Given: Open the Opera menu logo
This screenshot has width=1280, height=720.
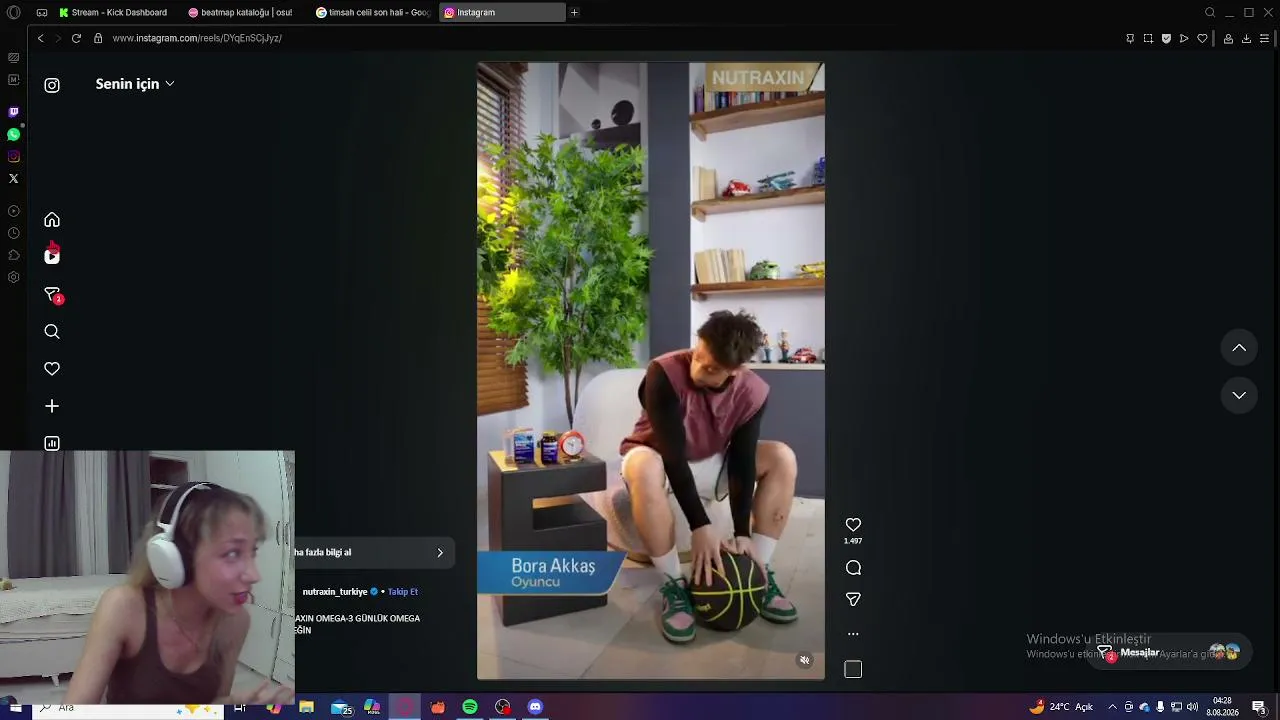Looking at the screenshot, I should [x=14, y=12].
